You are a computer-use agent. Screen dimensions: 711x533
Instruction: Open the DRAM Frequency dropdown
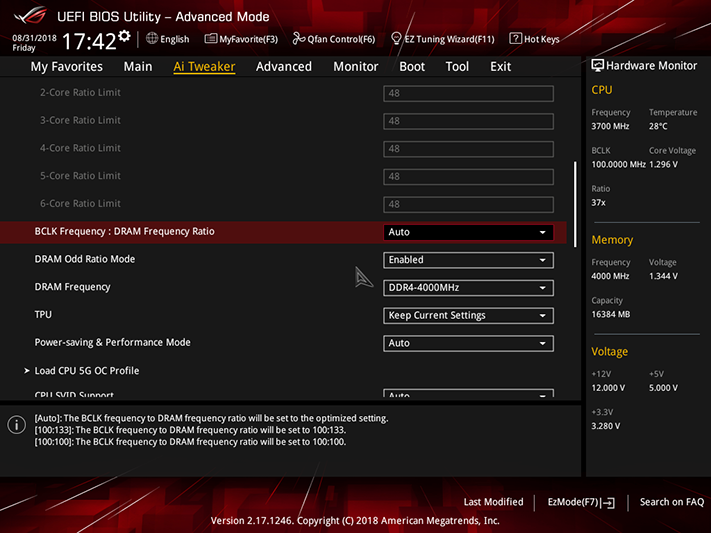pos(468,288)
